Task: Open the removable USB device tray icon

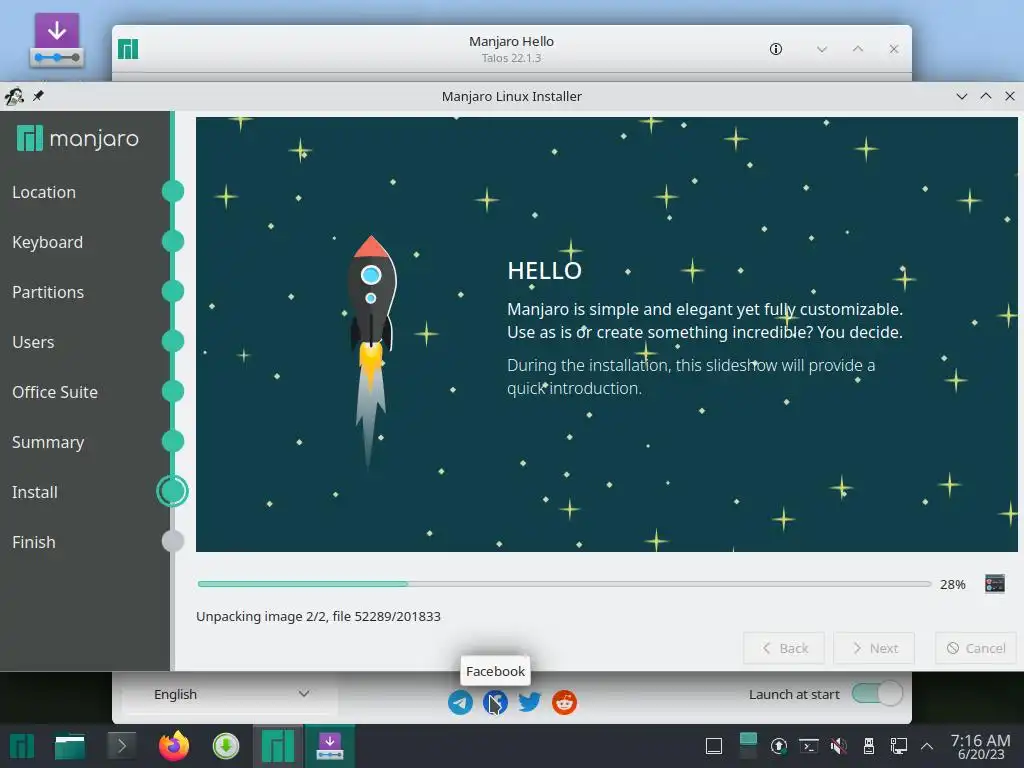Action: coord(869,746)
